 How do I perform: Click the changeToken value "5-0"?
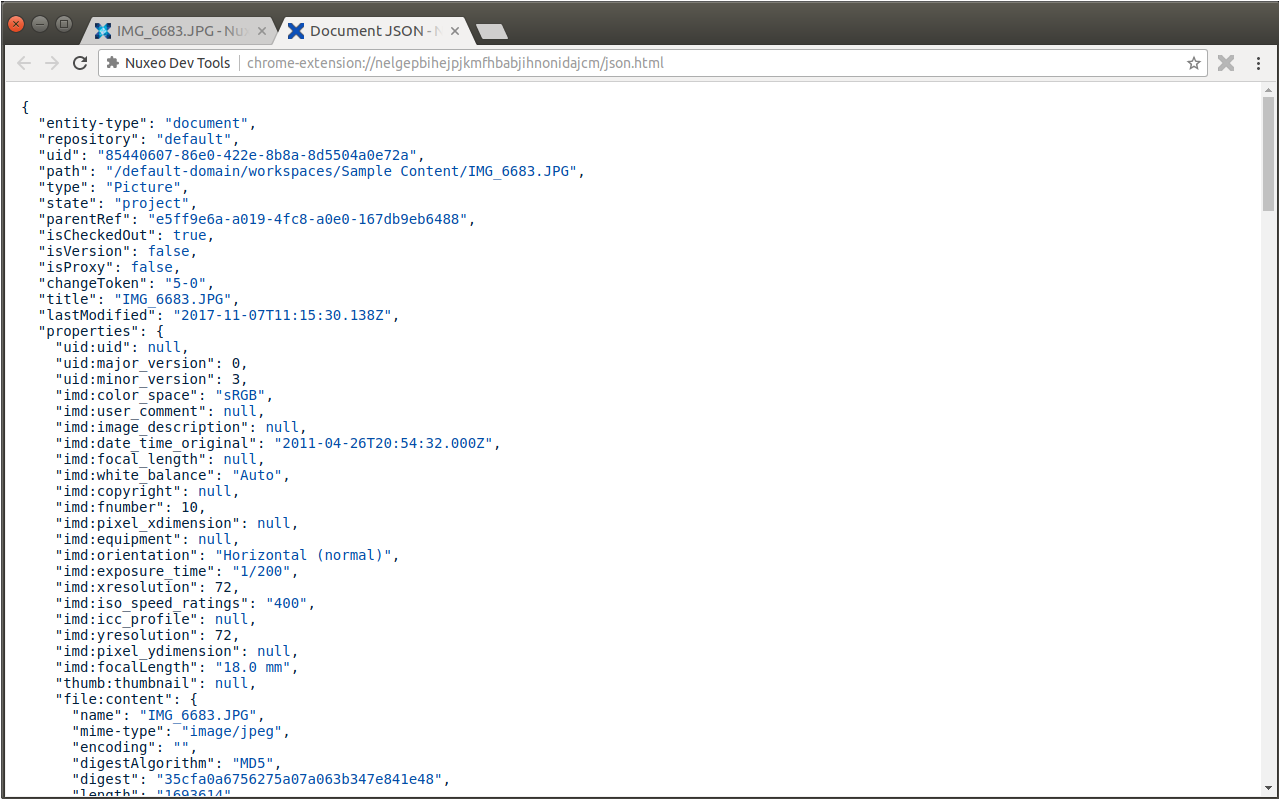[185, 283]
